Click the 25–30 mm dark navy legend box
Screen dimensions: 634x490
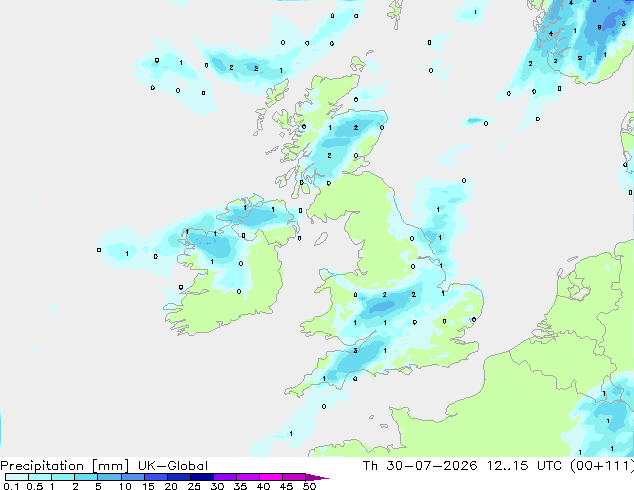201,477
